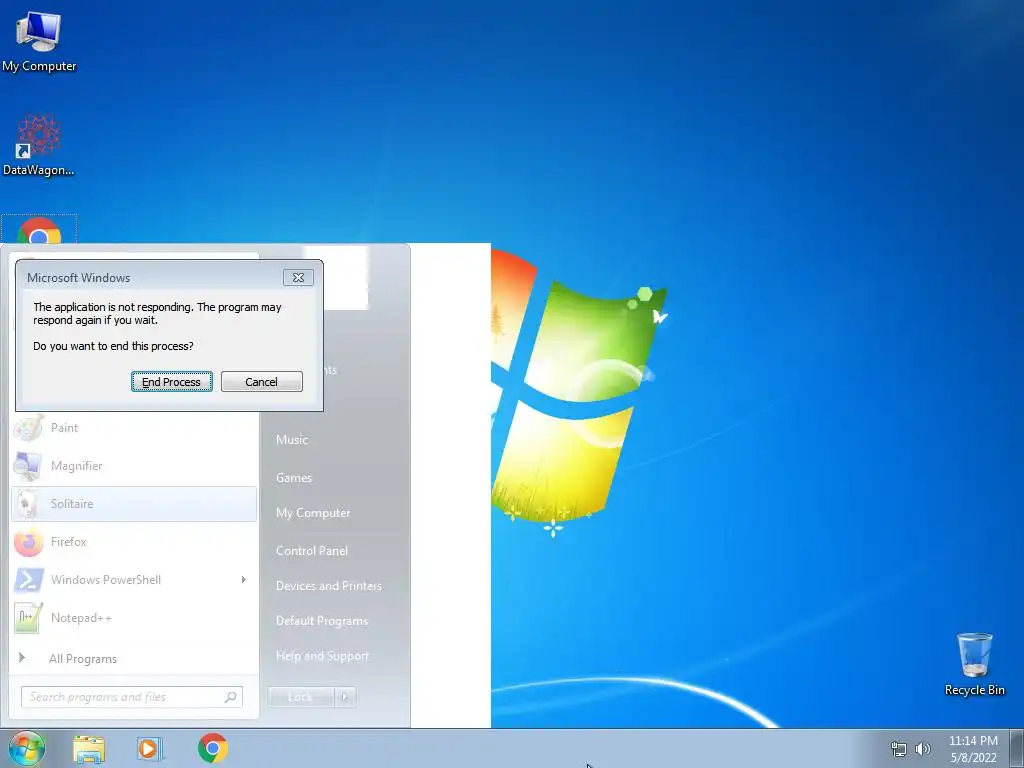Image resolution: width=1024 pixels, height=768 pixels.
Task: Open Default Programs
Action: (322, 621)
